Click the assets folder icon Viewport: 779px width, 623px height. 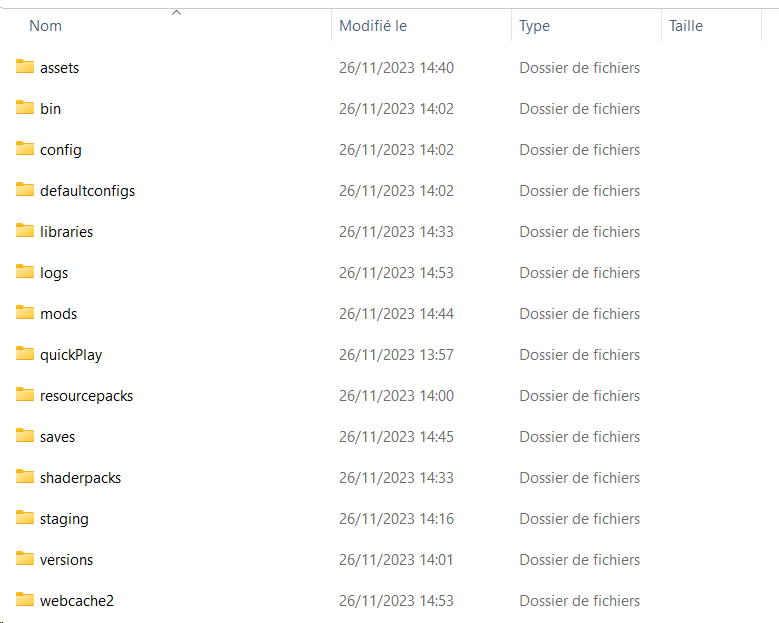tap(25, 67)
